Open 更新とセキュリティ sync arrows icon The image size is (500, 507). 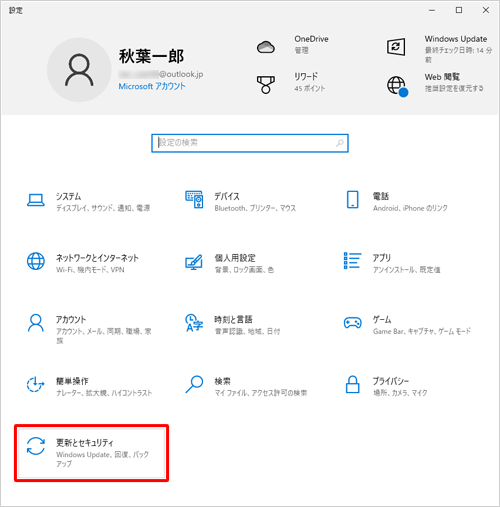[36, 446]
